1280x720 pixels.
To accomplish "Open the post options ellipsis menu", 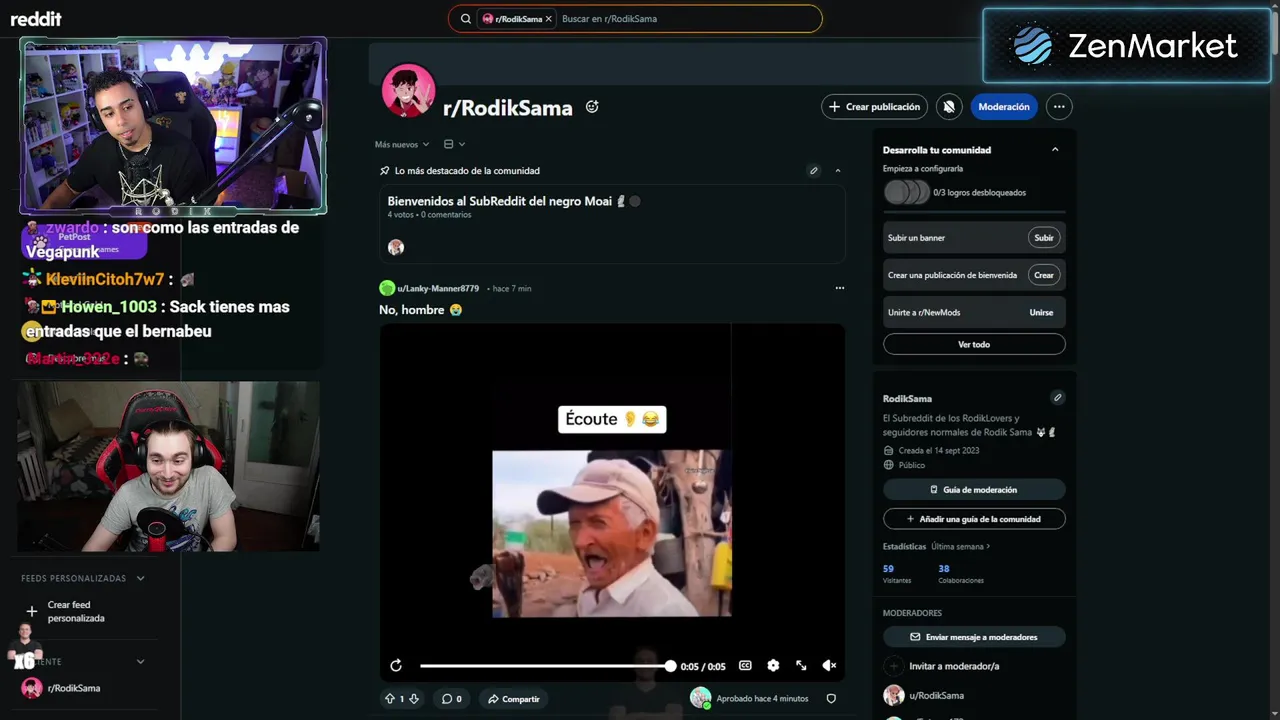I will pyautogui.click(x=840, y=288).
